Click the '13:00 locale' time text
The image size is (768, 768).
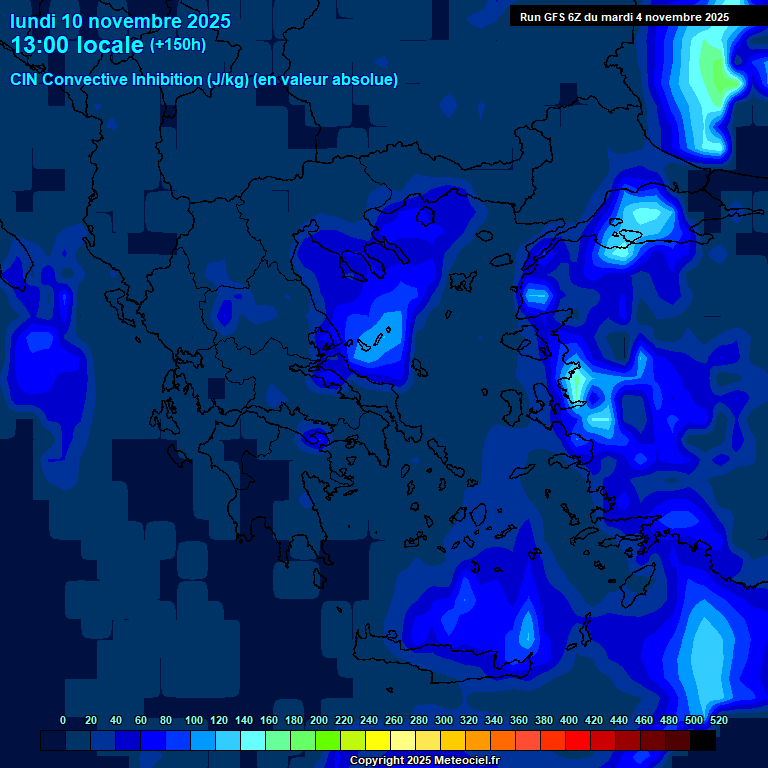[x=77, y=46]
